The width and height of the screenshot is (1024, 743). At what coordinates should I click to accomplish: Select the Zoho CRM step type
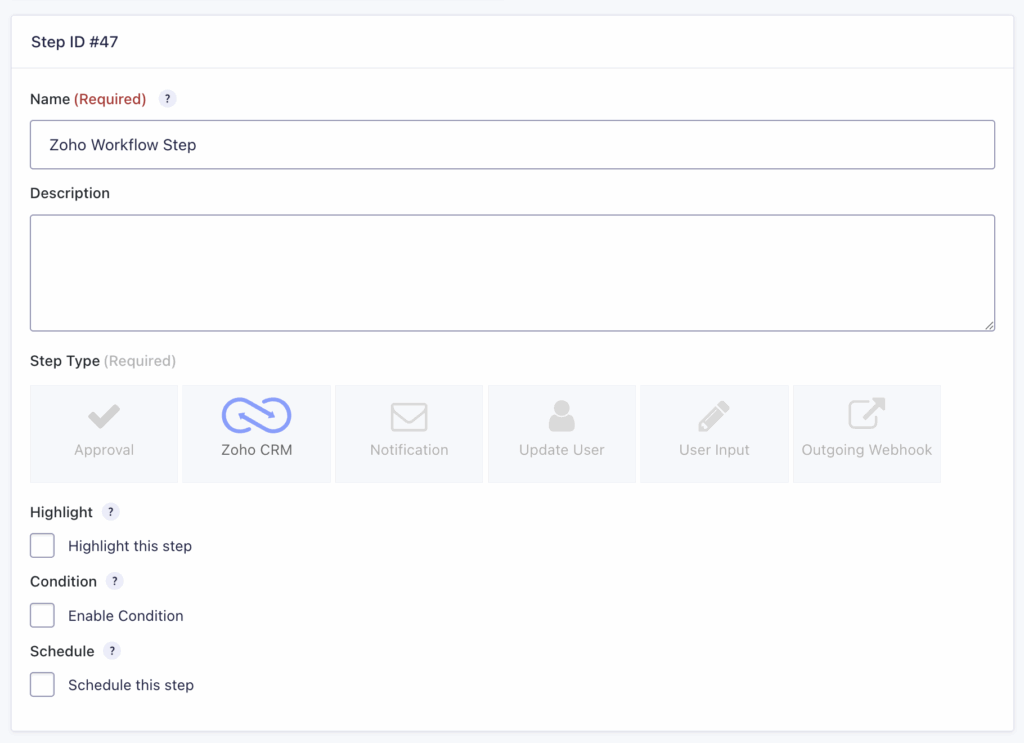[256, 433]
